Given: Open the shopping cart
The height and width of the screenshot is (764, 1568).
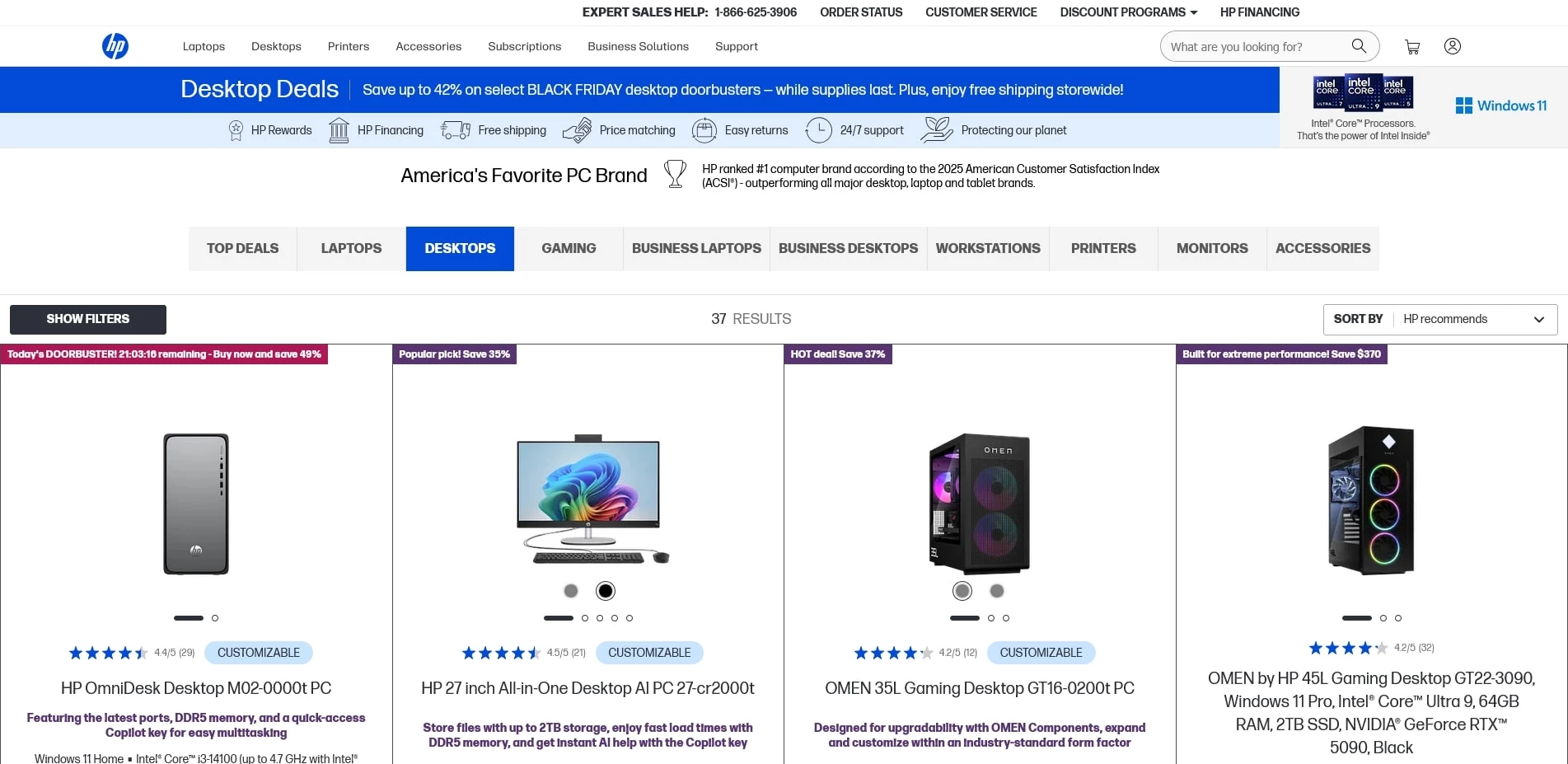Looking at the screenshot, I should (x=1412, y=47).
